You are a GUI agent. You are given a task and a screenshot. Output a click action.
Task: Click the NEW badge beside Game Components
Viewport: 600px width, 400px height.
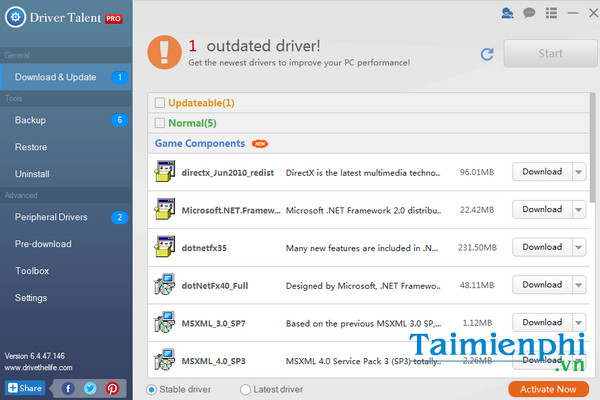coord(260,144)
